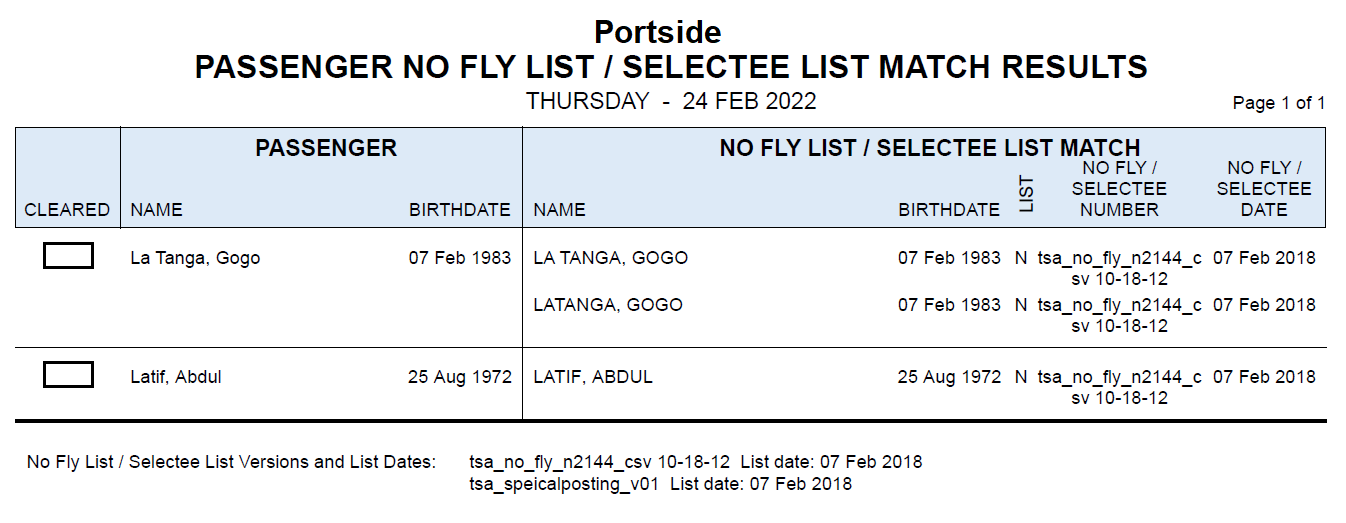Viewport: 1346px width, 523px height.
Task: Click the Page 1 of 1 indicator
Action: [1279, 103]
